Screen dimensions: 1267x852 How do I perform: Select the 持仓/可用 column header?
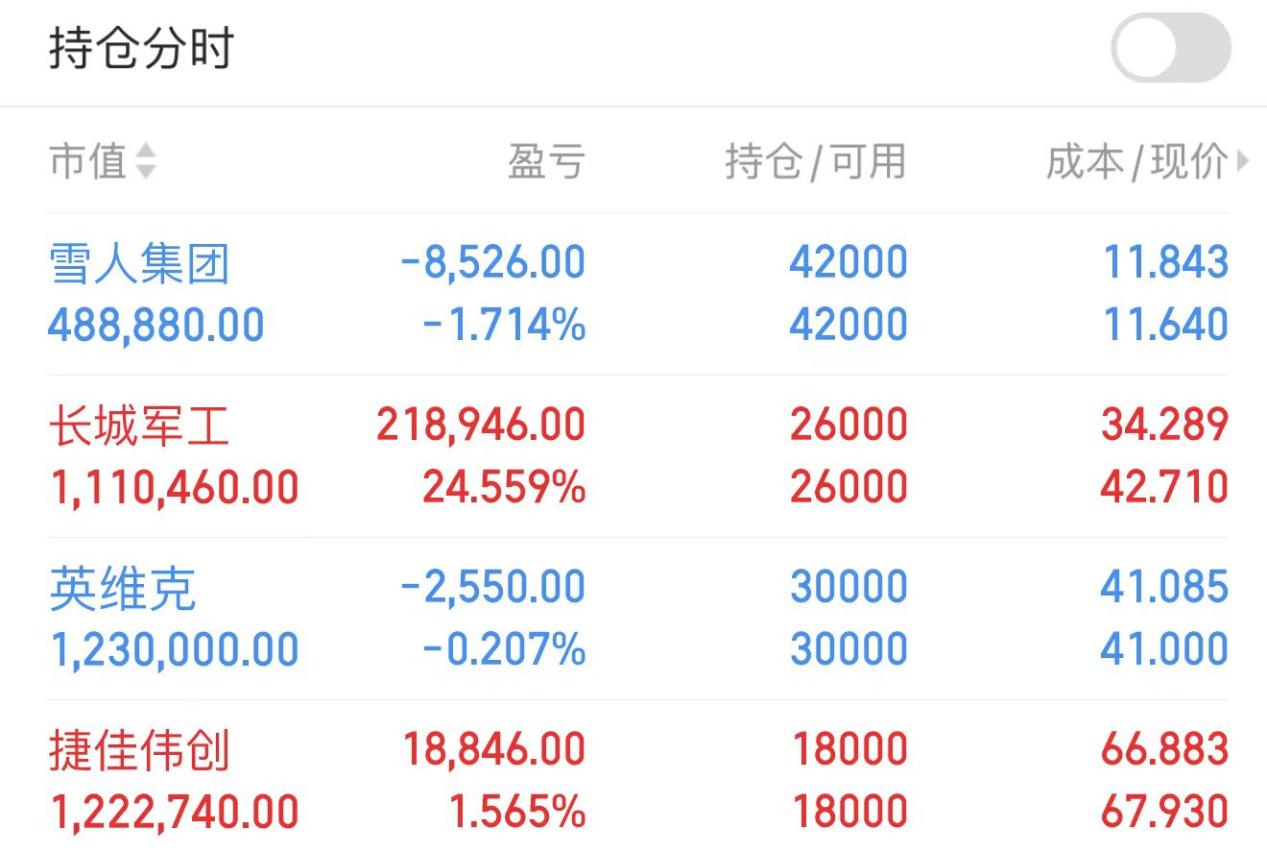tap(815, 161)
